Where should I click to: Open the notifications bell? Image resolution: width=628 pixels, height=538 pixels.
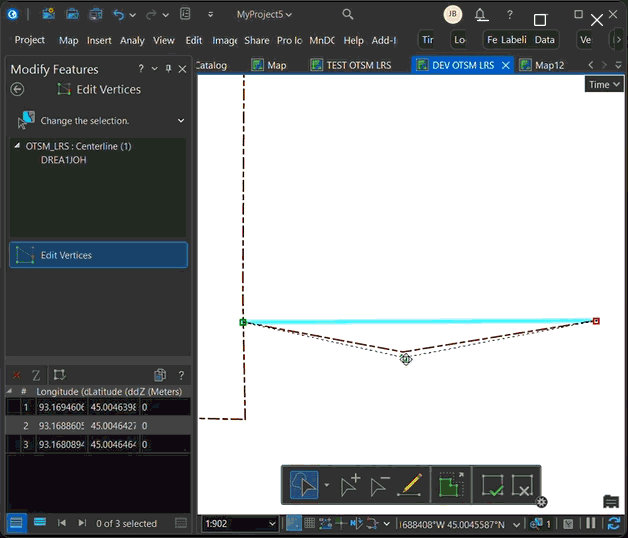pyautogui.click(x=481, y=15)
